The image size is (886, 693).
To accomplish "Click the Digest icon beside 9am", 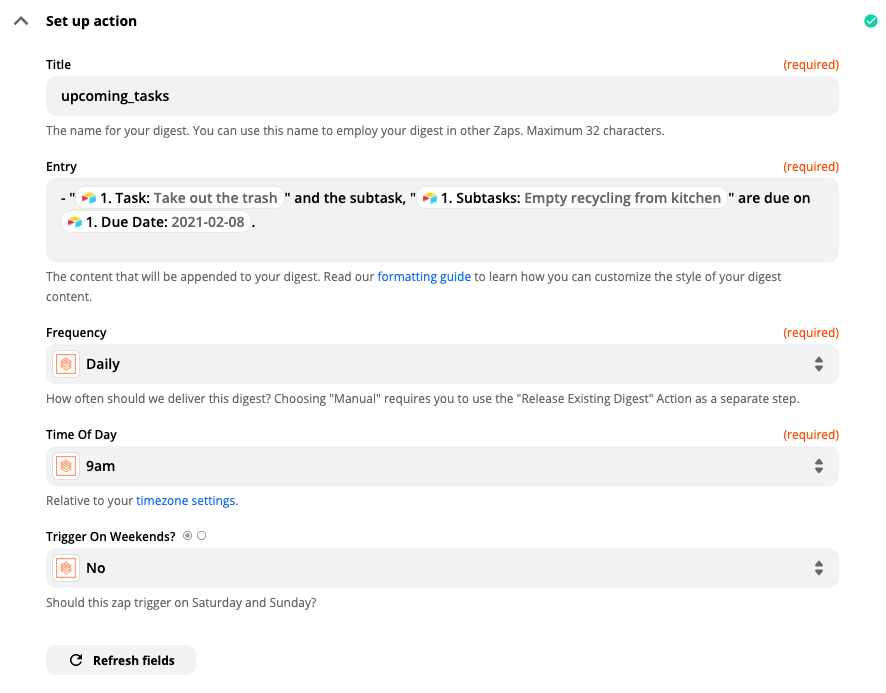I will [66, 466].
